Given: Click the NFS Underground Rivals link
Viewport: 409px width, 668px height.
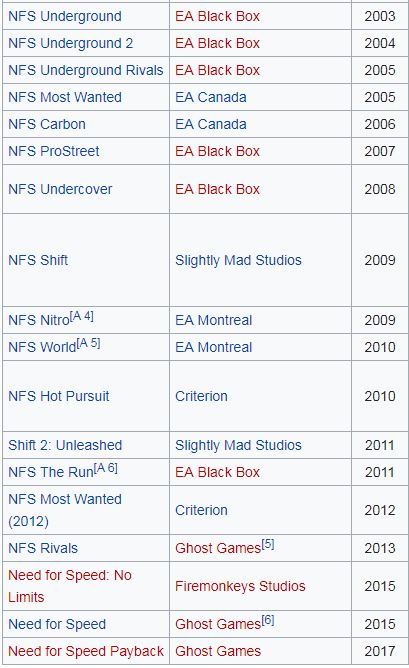Looking at the screenshot, I should point(86,70).
